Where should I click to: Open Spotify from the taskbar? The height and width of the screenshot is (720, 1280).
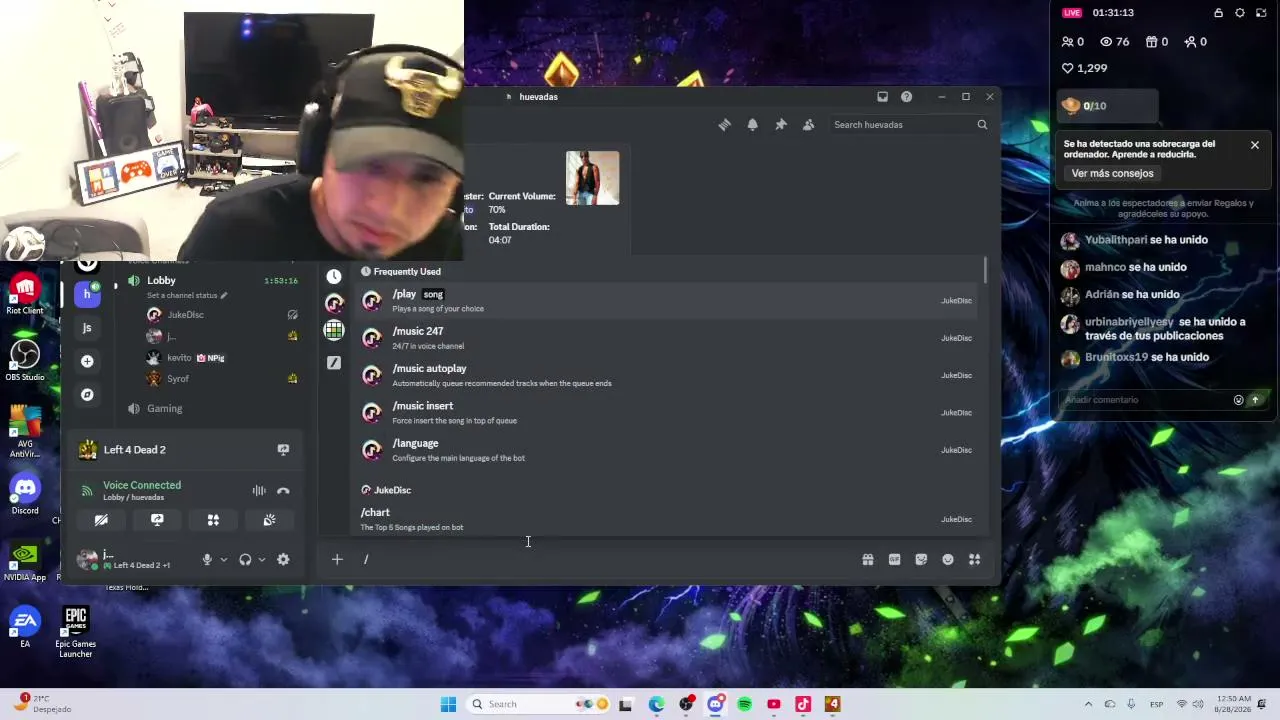coord(744,704)
